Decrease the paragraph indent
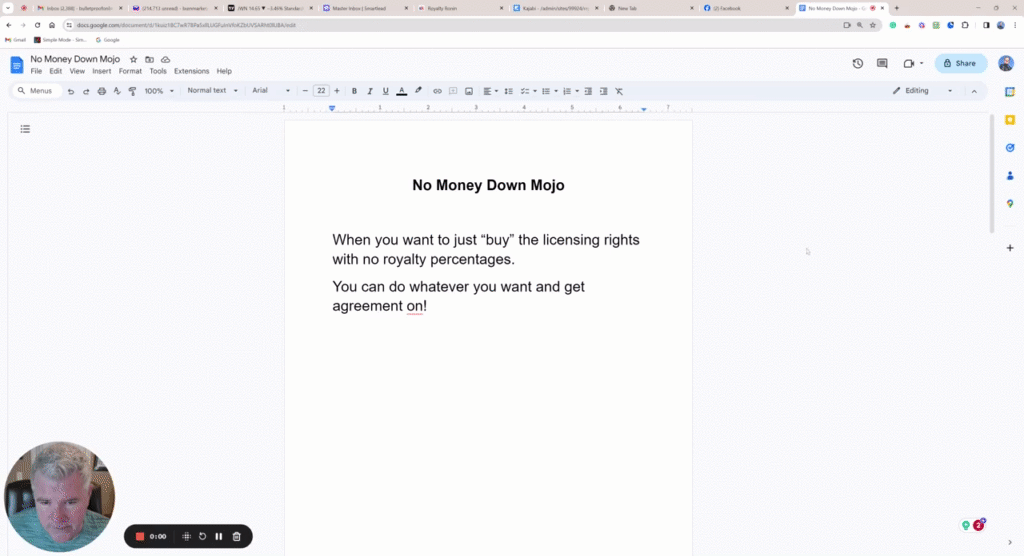This screenshot has width=1024, height=556. (x=588, y=91)
